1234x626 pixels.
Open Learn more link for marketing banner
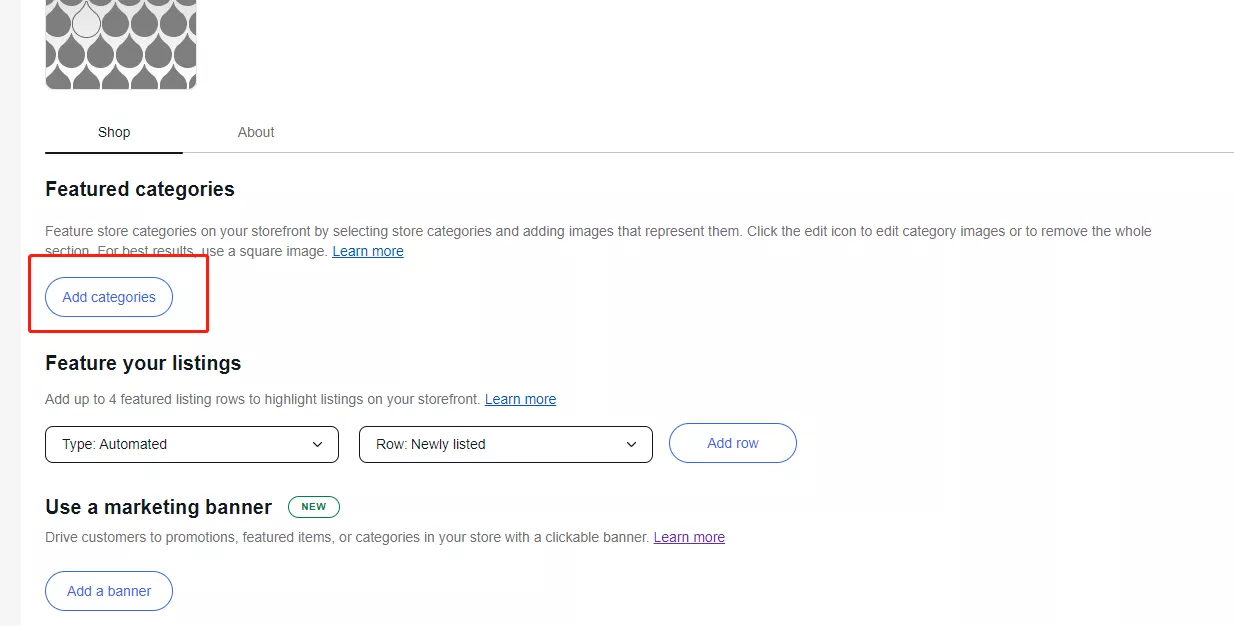689,537
